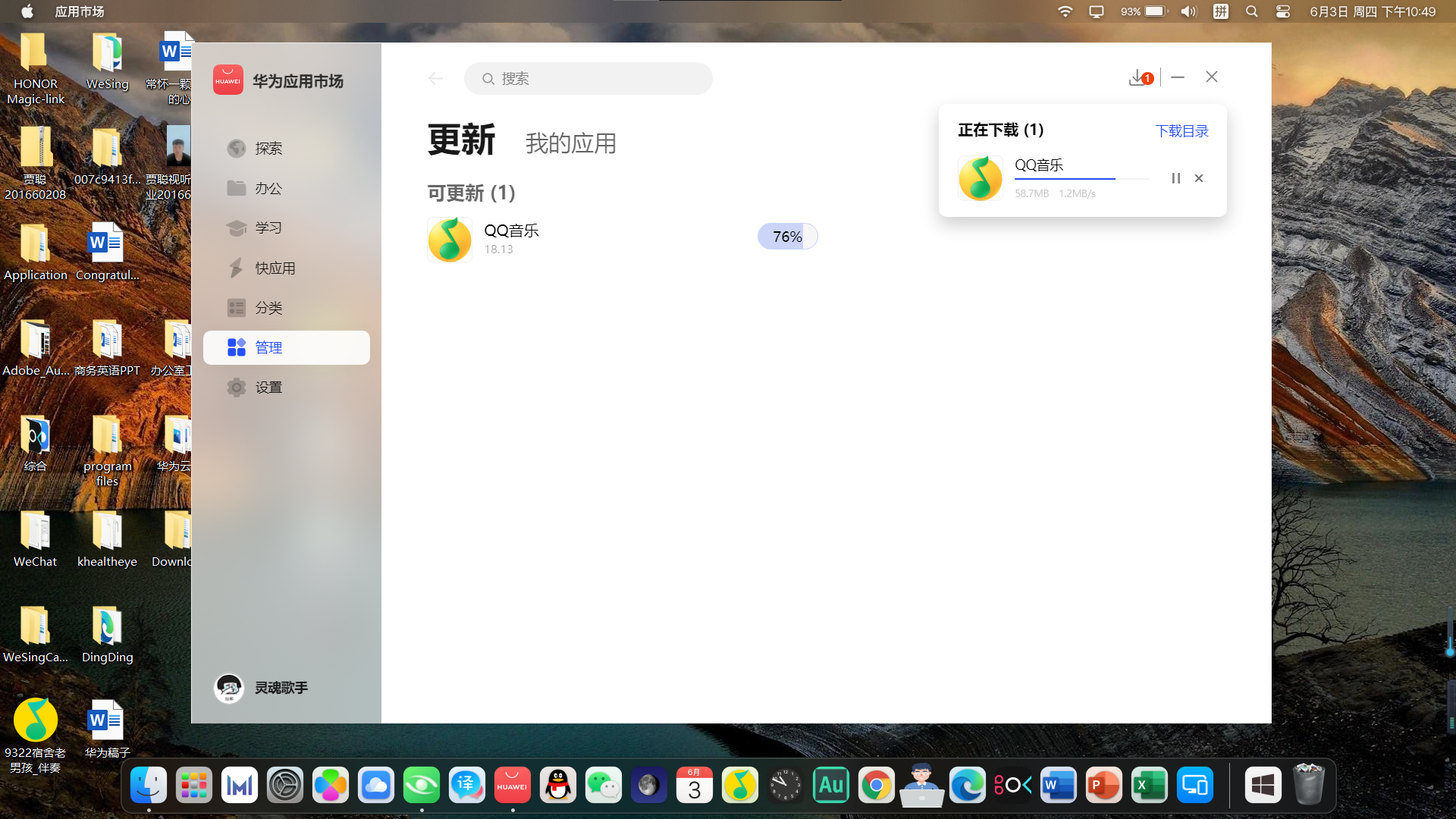The width and height of the screenshot is (1456, 819).
Task: Open 学习 section in sidebar
Action: coord(287,228)
